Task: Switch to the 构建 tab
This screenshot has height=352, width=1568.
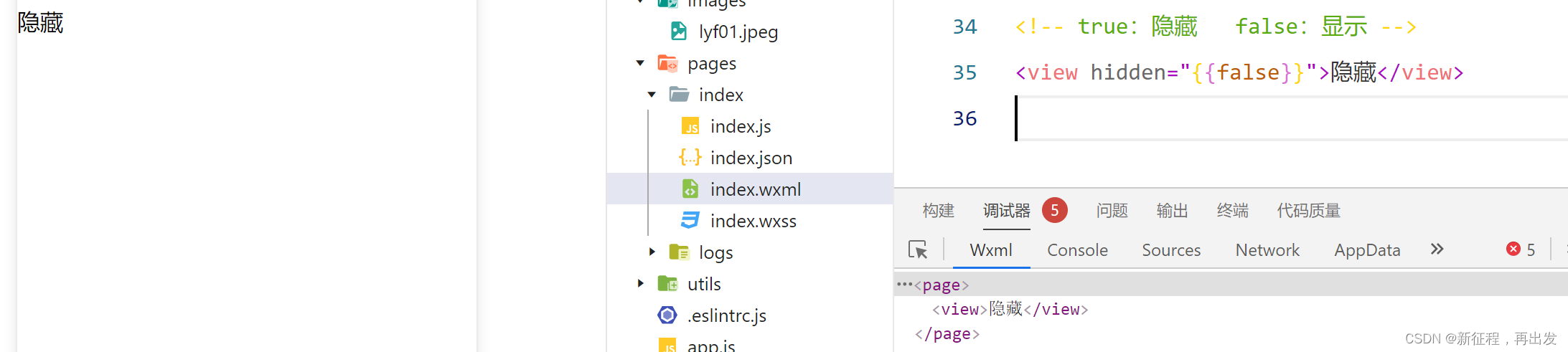Action: click(938, 210)
